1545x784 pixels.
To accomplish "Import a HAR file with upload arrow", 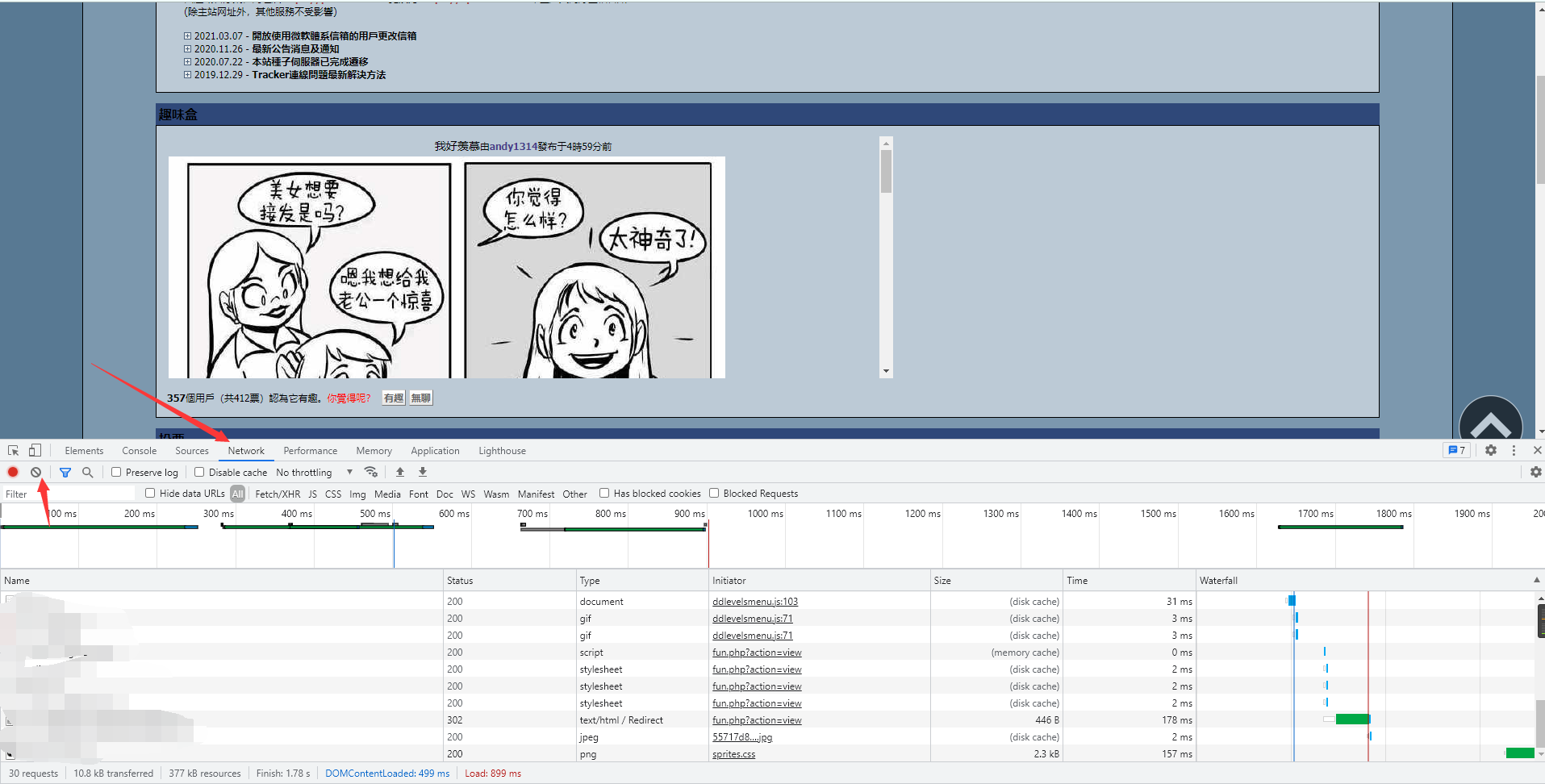I will 400,472.
